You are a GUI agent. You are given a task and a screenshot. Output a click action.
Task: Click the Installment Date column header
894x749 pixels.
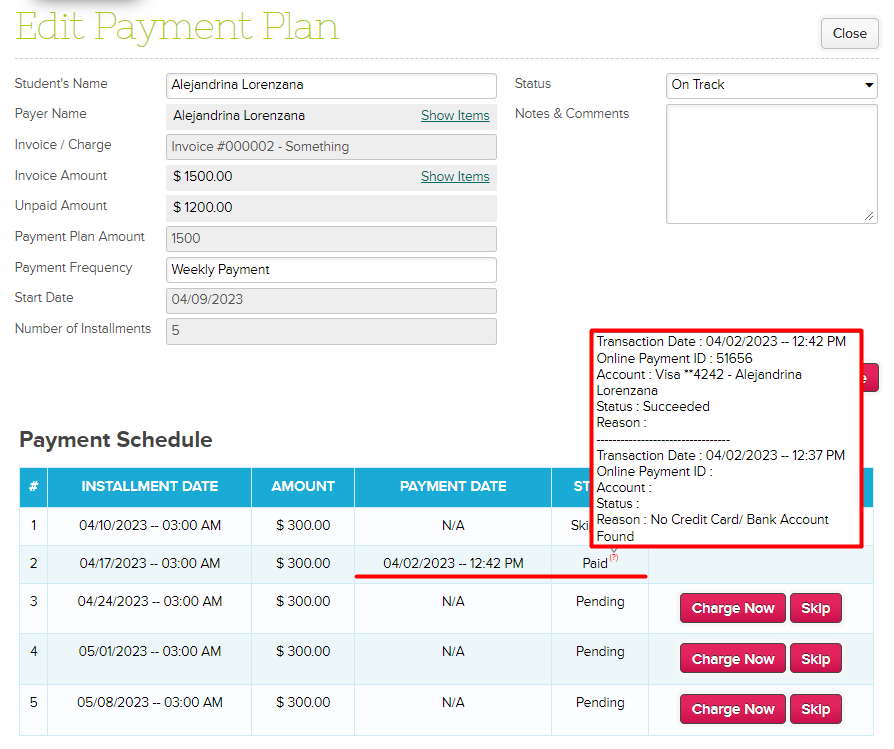[149, 487]
